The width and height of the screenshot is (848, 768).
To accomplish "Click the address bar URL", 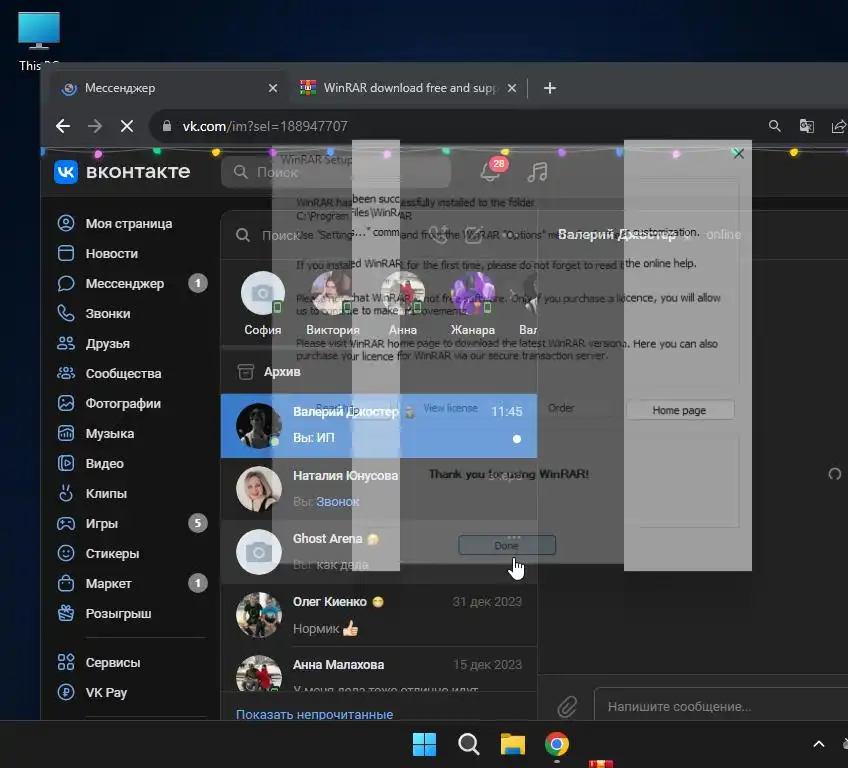I will click(265, 126).
